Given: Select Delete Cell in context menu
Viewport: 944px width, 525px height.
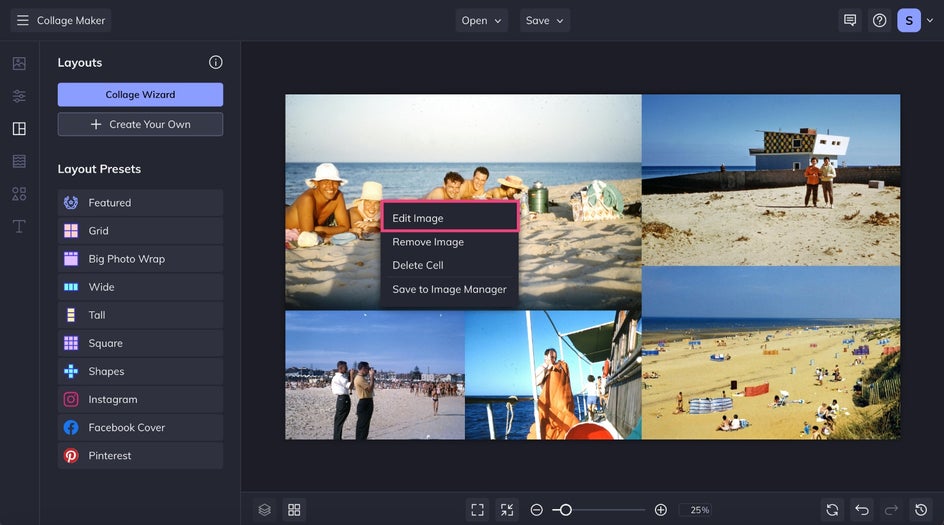Looking at the screenshot, I should click(418, 265).
